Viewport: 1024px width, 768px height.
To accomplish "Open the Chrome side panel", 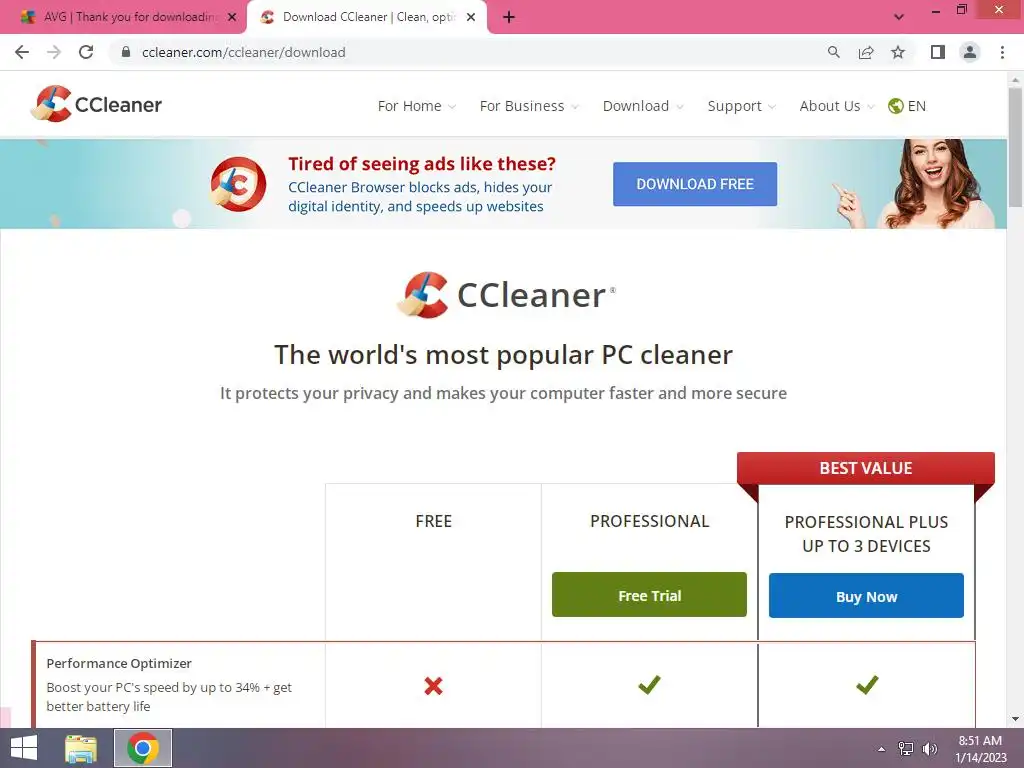I will (x=938, y=52).
